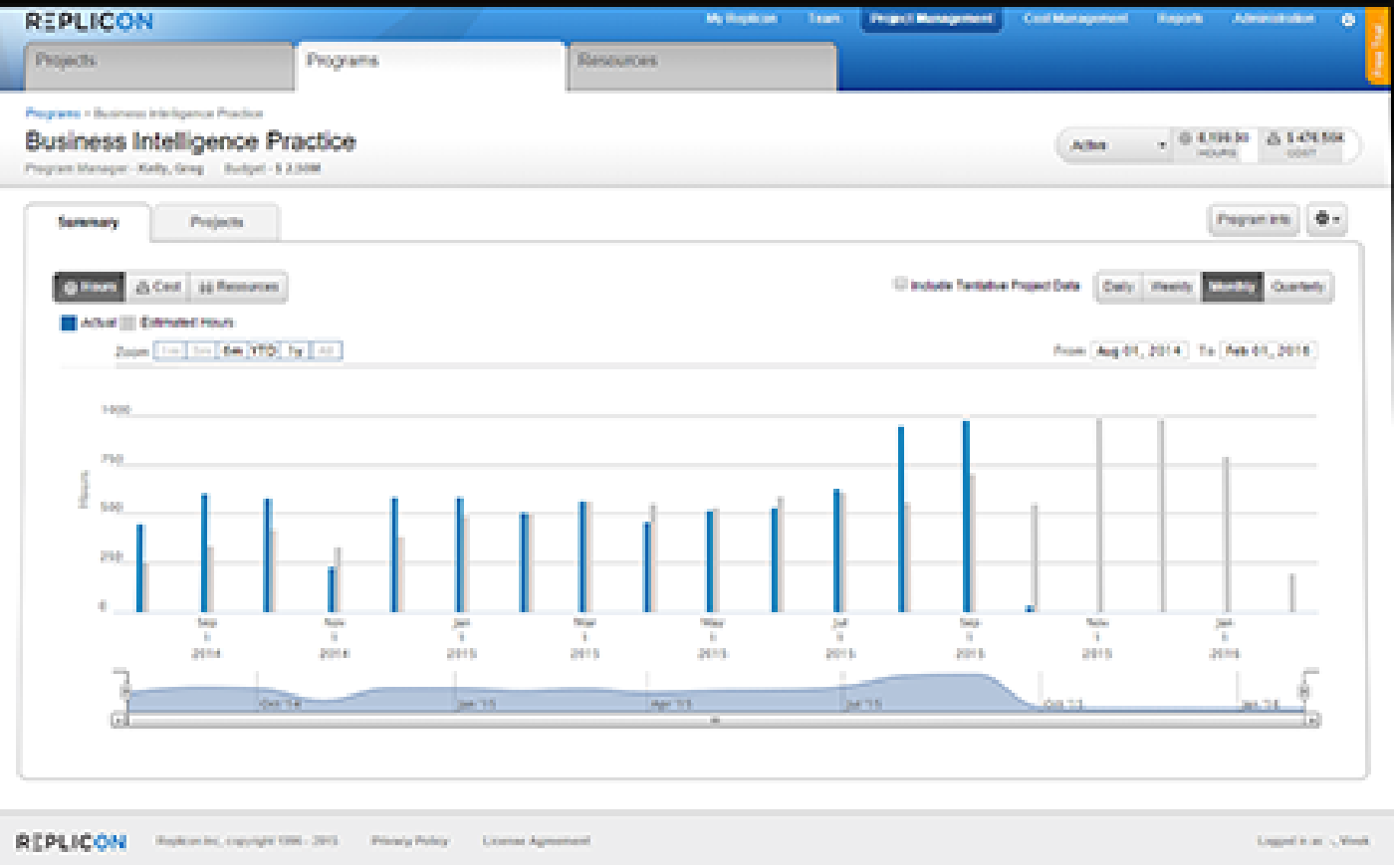Screen dimensions: 1394x868
Task: Show the Resources chart view
Action: click(x=238, y=287)
